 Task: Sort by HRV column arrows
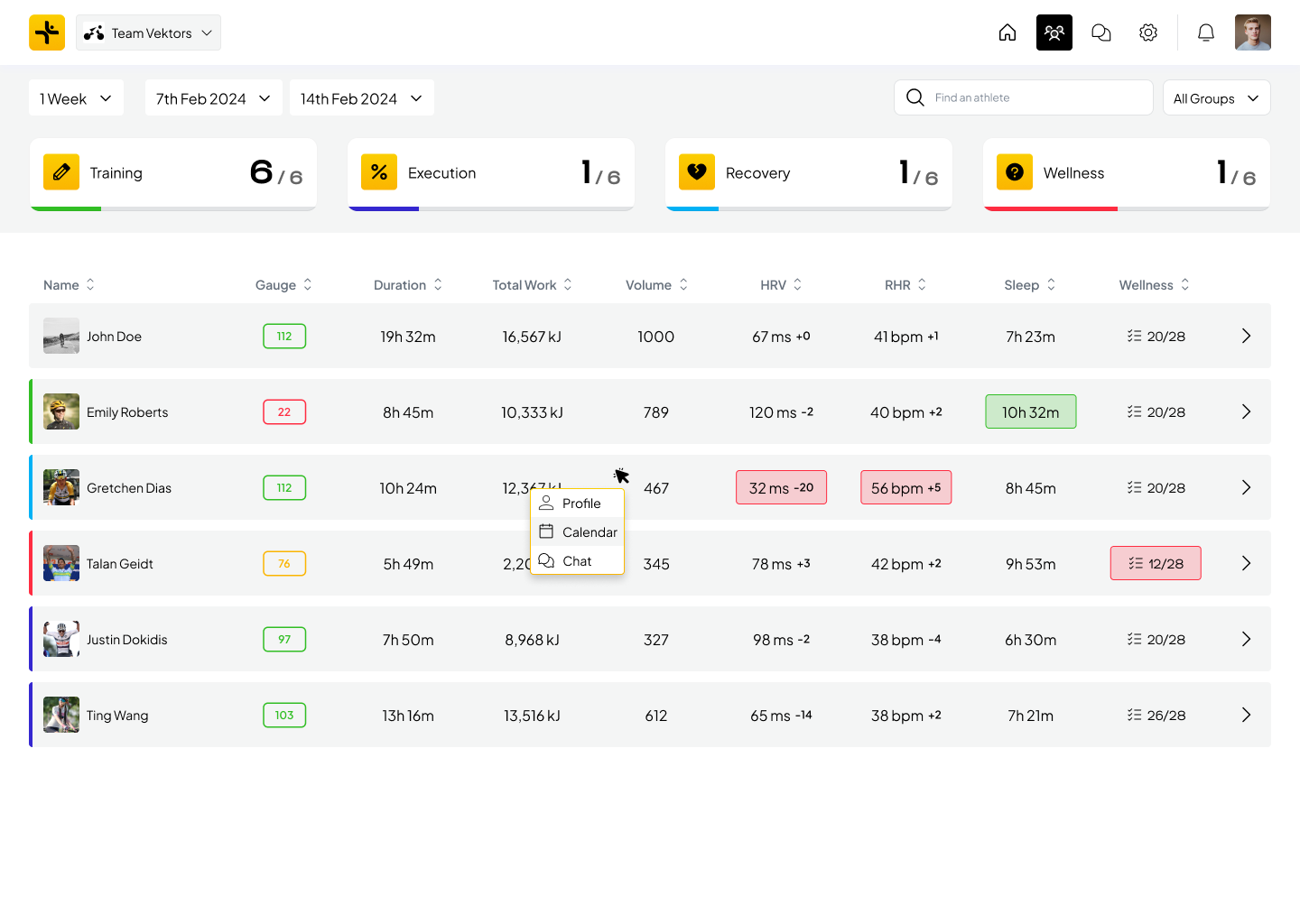click(798, 284)
